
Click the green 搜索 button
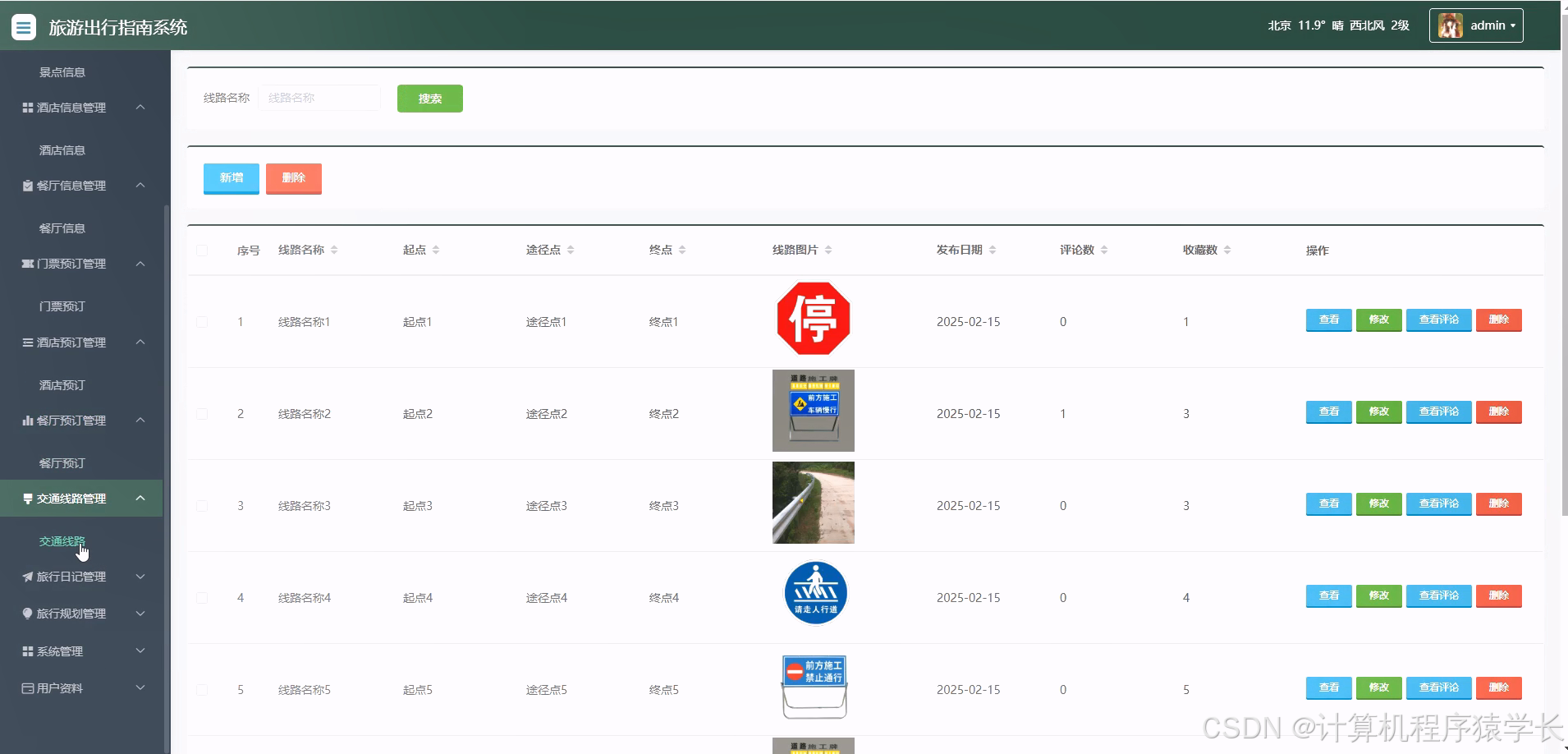pyautogui.click(x=430, y=99)
